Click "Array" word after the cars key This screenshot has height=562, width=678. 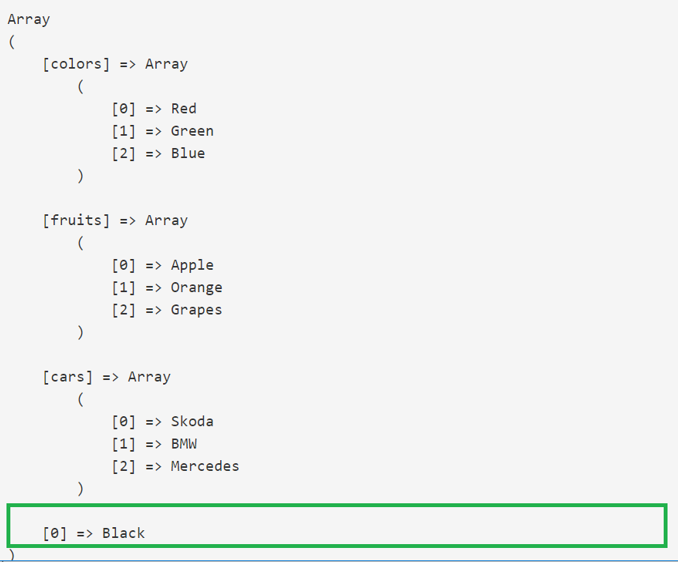[149, 377]
